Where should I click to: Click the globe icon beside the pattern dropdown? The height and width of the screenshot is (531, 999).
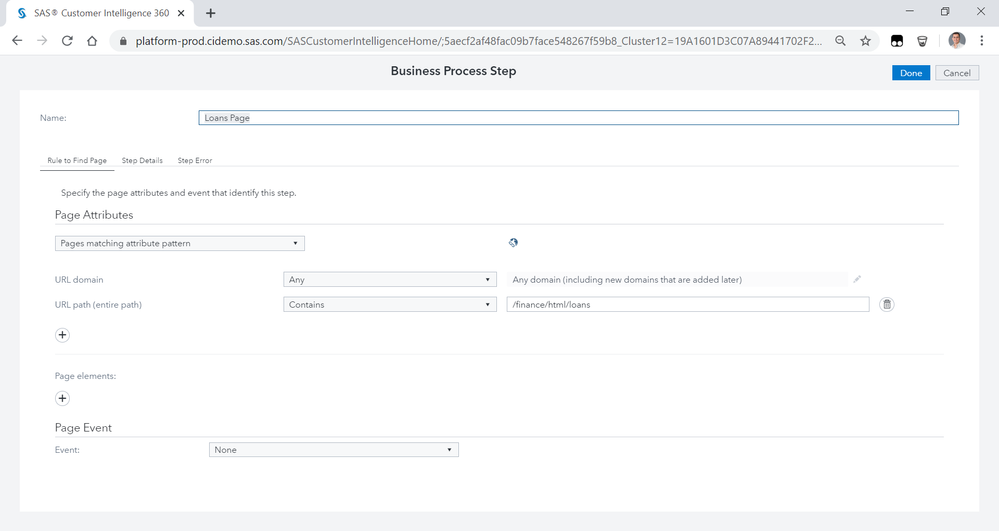tap(514, 243)
